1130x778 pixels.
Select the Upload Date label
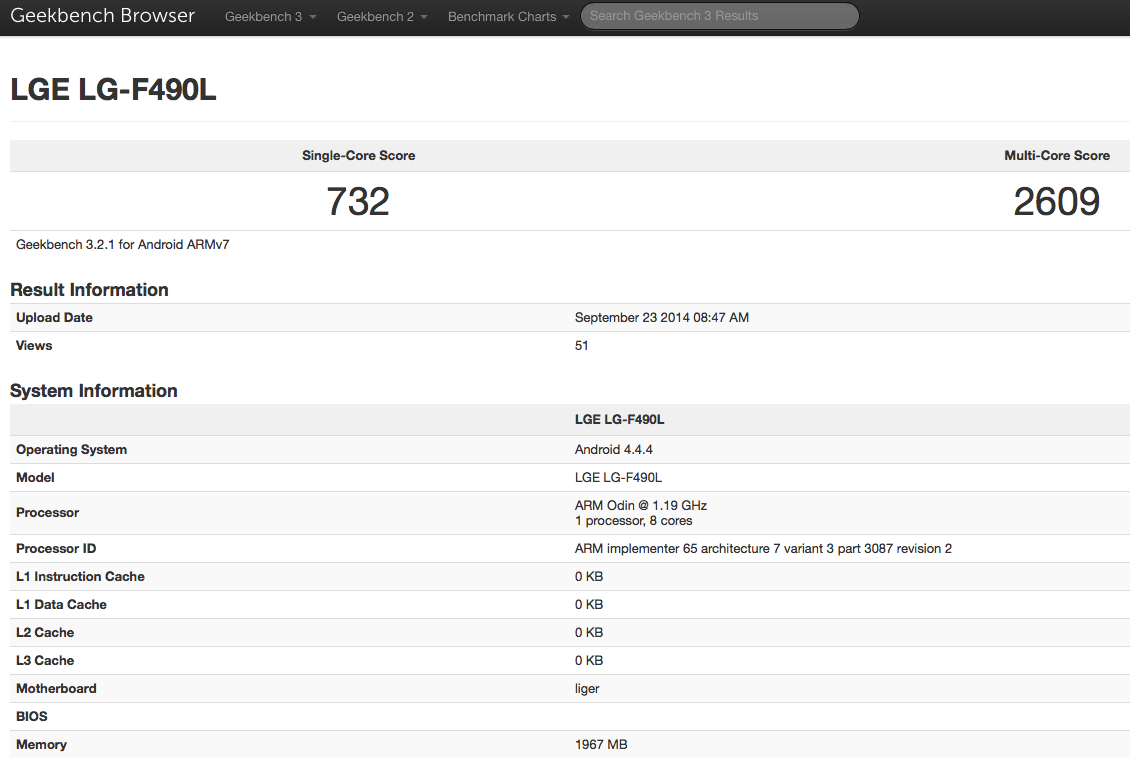click(x=54, y=318)
